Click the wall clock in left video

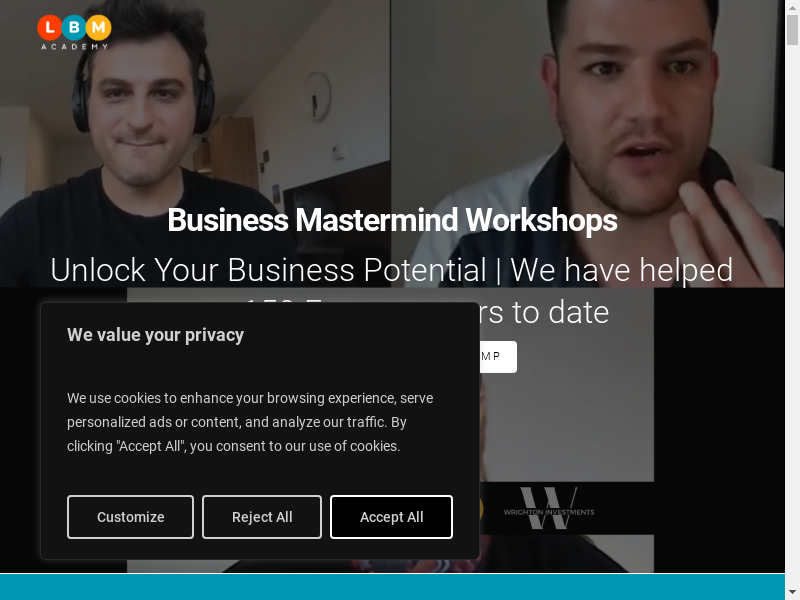(318, 96)
